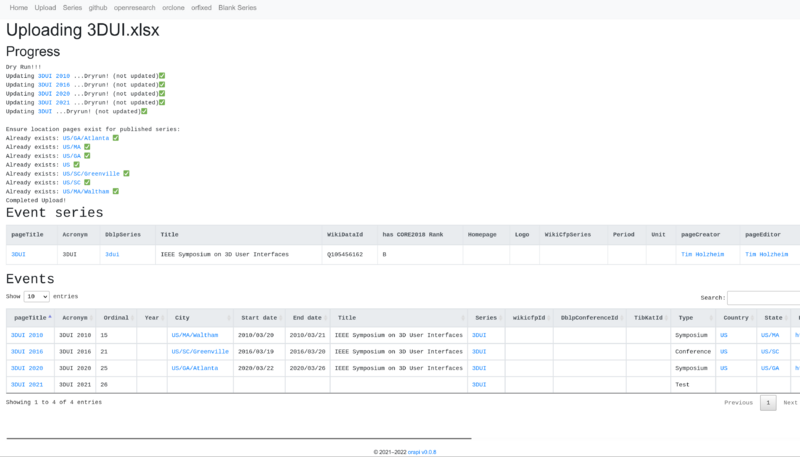800x457 pixels.
Task: Sort Events table by pageTitle
Action: pyautogui.click(x=31, y=318)
